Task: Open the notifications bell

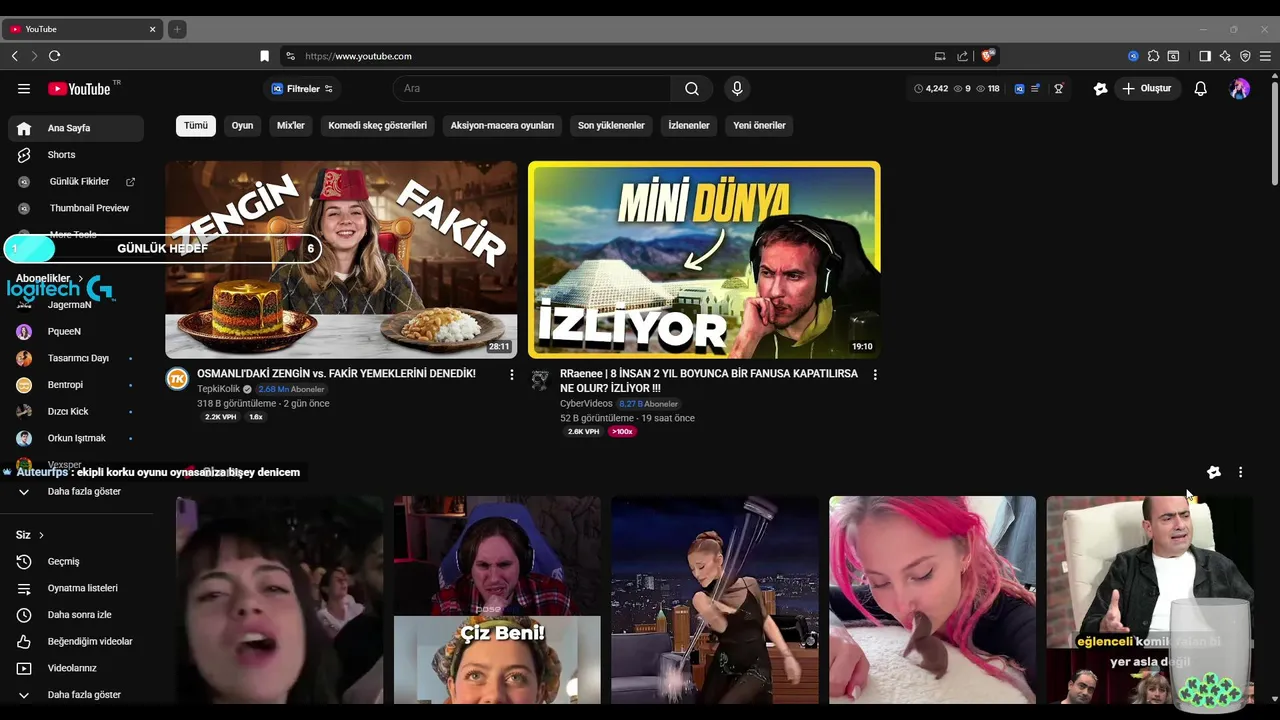Action: [1201, 89]
